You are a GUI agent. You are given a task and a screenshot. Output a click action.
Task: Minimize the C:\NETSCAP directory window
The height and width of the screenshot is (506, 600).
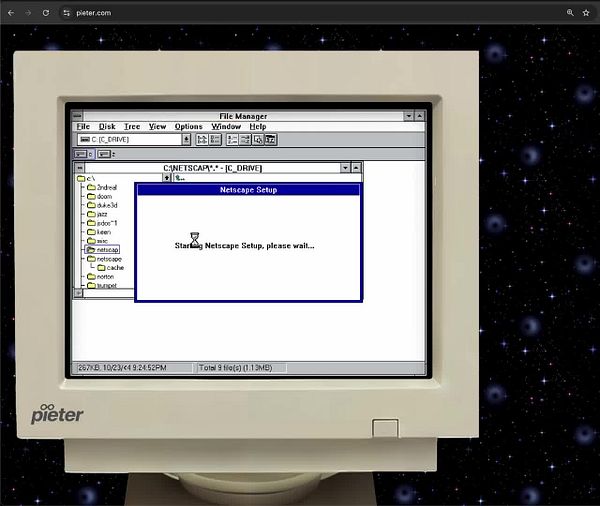345,168
